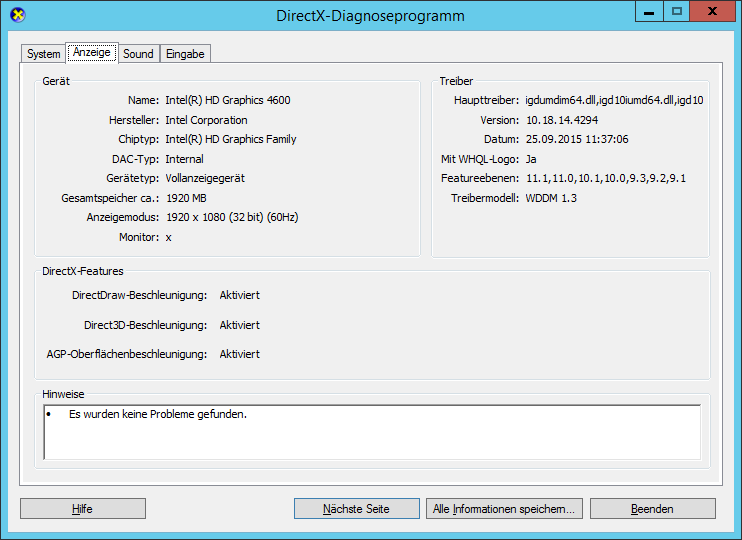Click the 'Anzeigemodus:' label
This screenshot has width=742, height=540.
(123, 217)
